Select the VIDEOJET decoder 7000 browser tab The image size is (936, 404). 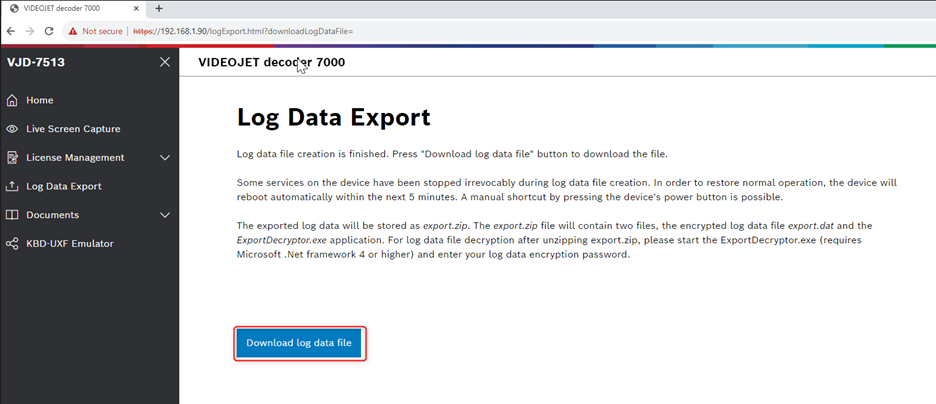click(x=73, y=9)
